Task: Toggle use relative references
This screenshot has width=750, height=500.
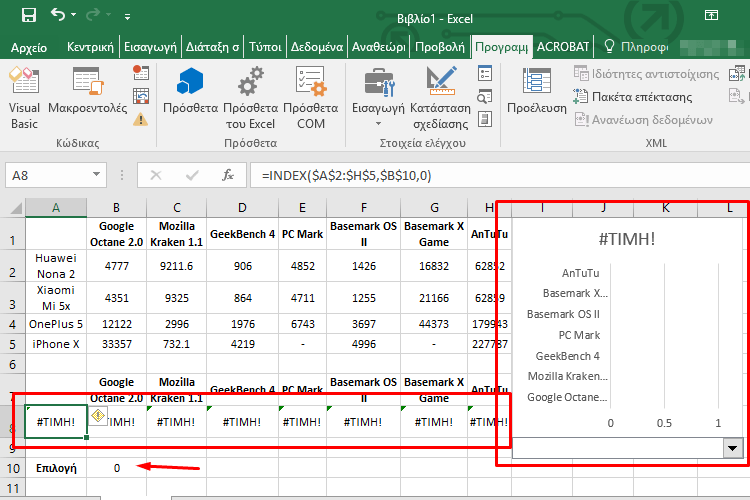Action: click(x=141, y=96)
